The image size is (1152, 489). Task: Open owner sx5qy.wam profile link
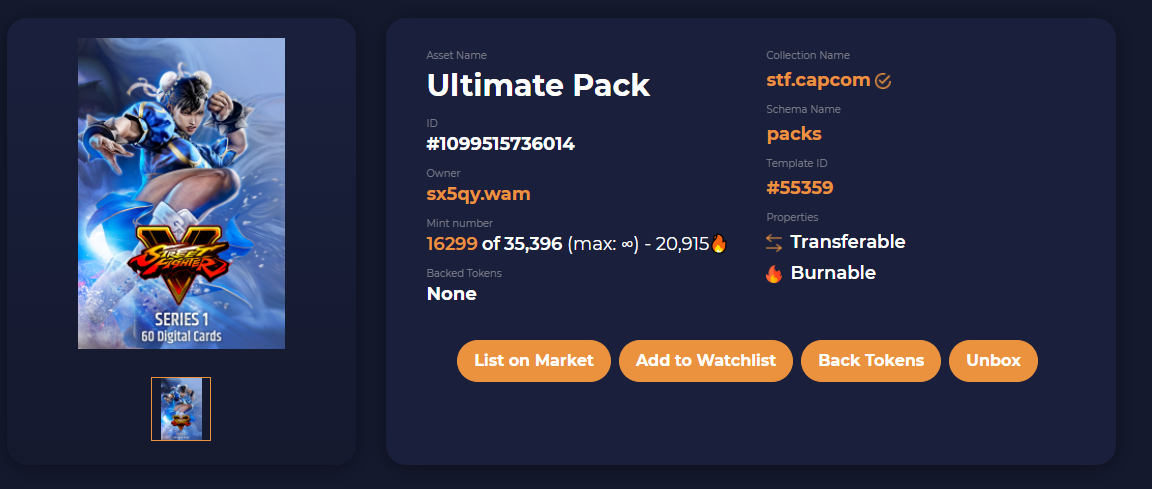point(478,194)
